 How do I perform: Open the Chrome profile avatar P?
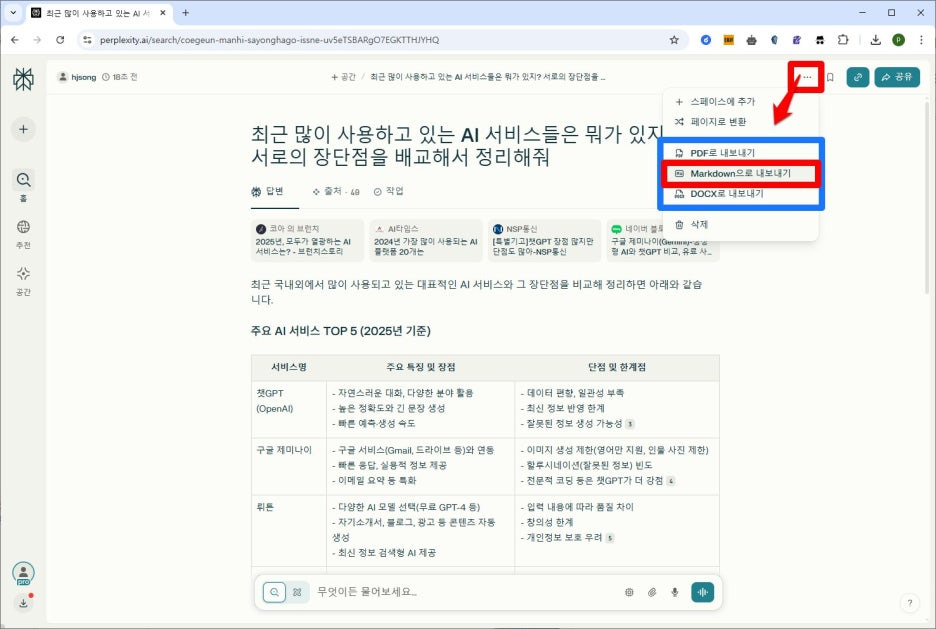[x=898, y=40]
